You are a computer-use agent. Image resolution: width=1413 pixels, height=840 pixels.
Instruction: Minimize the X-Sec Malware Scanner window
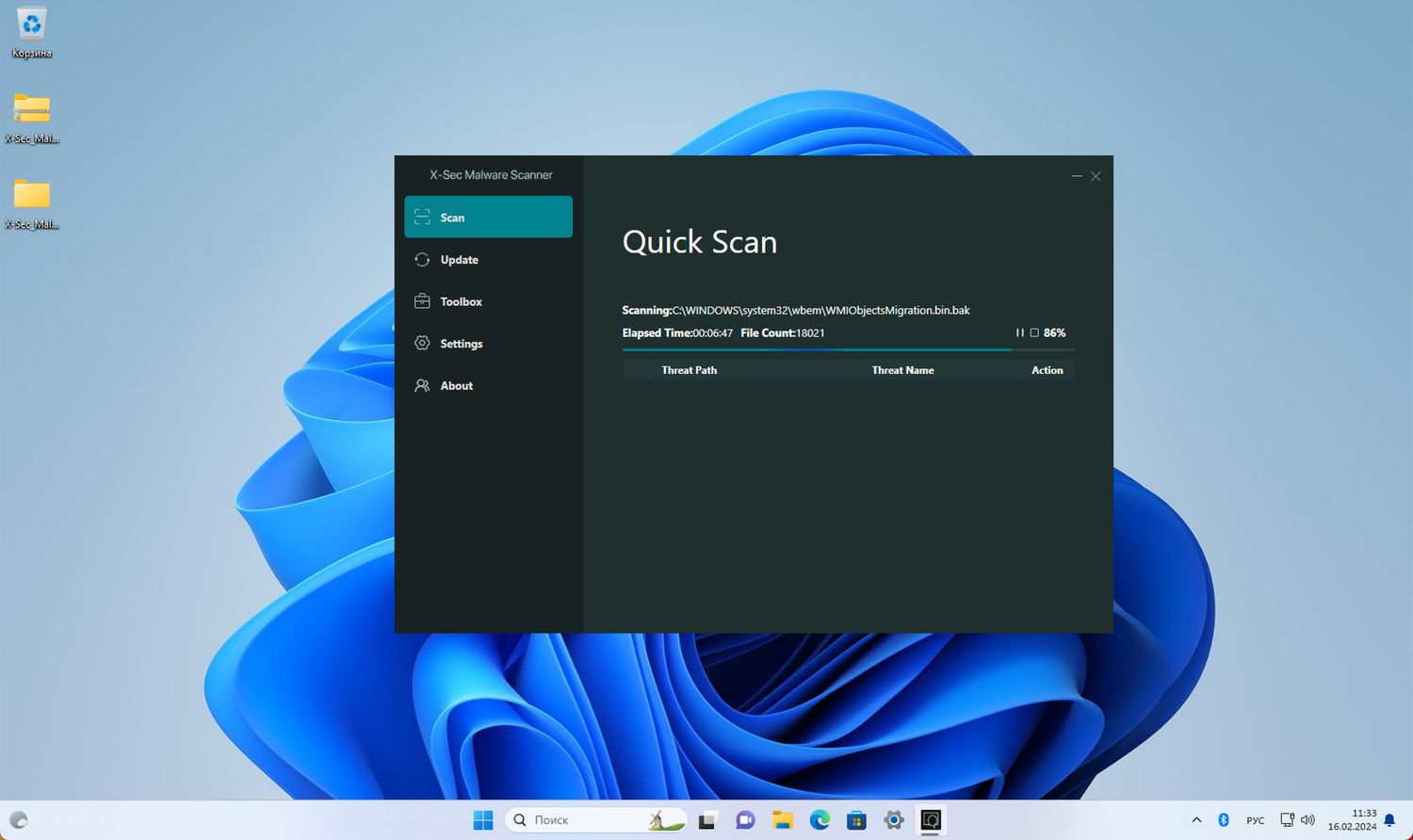point(1077,176)
